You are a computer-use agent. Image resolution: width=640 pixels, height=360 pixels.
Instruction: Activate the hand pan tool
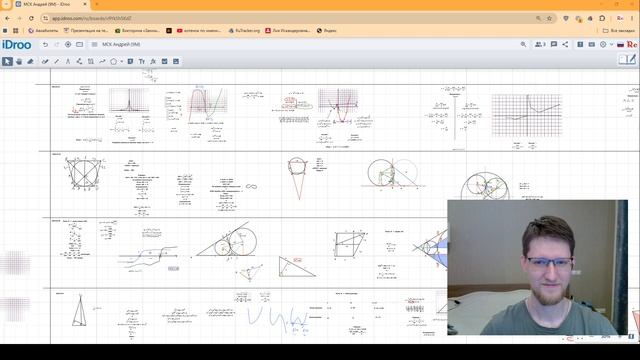[19, 61]
